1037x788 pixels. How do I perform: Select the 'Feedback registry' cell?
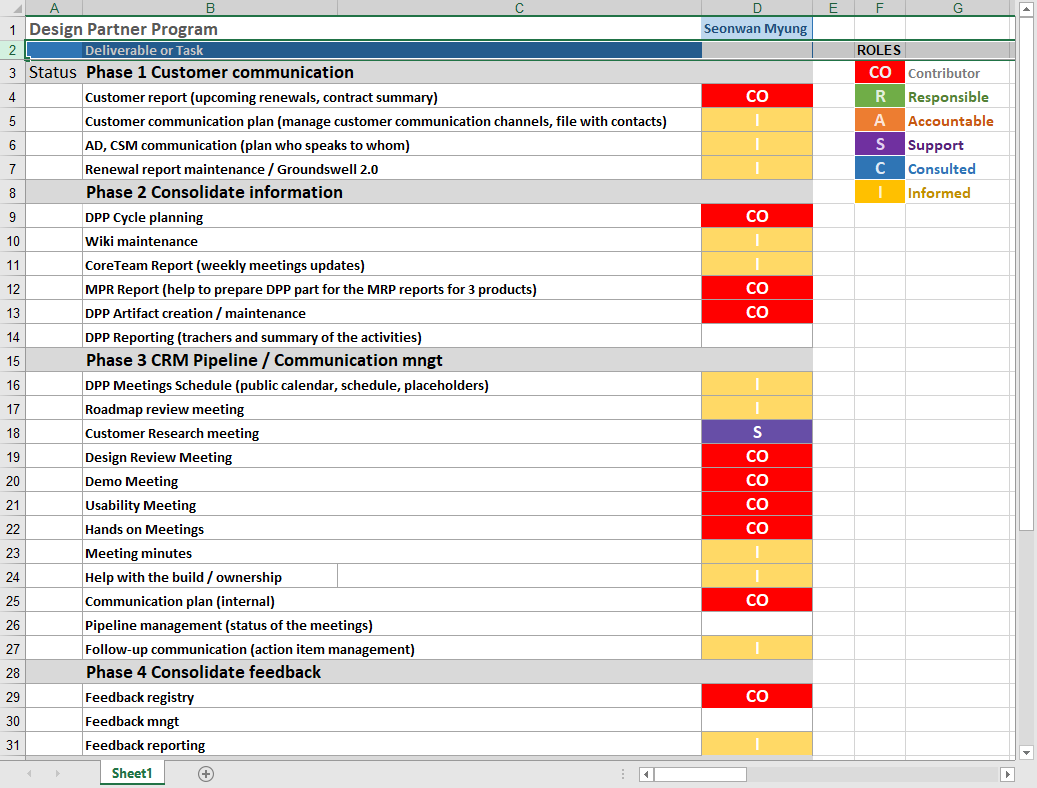(392, 697)
